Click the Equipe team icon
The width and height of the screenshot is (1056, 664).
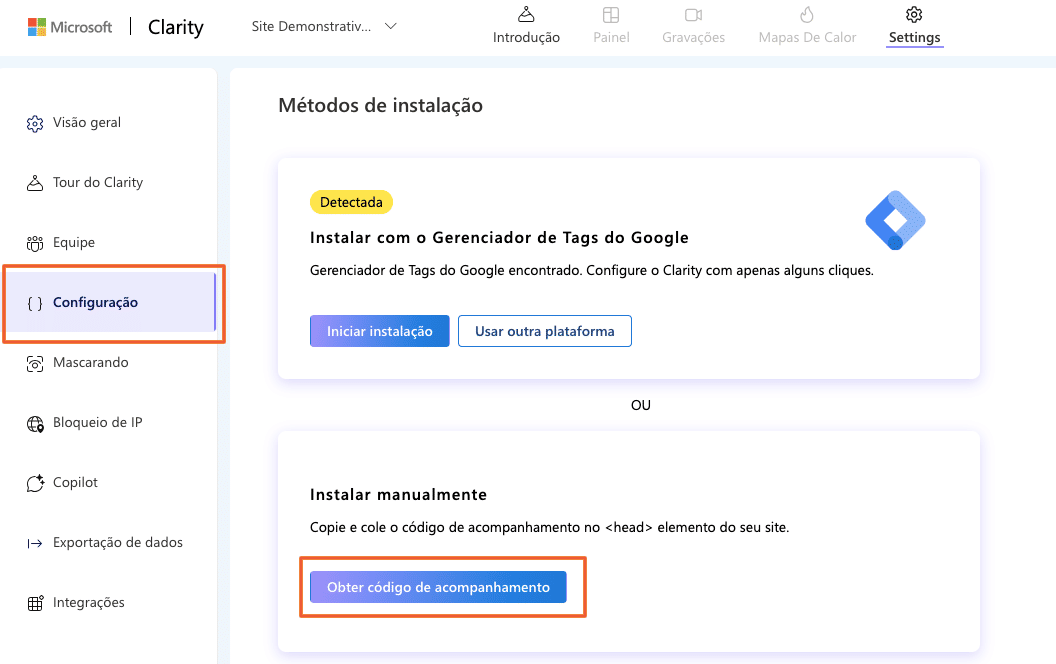(34, 243)
